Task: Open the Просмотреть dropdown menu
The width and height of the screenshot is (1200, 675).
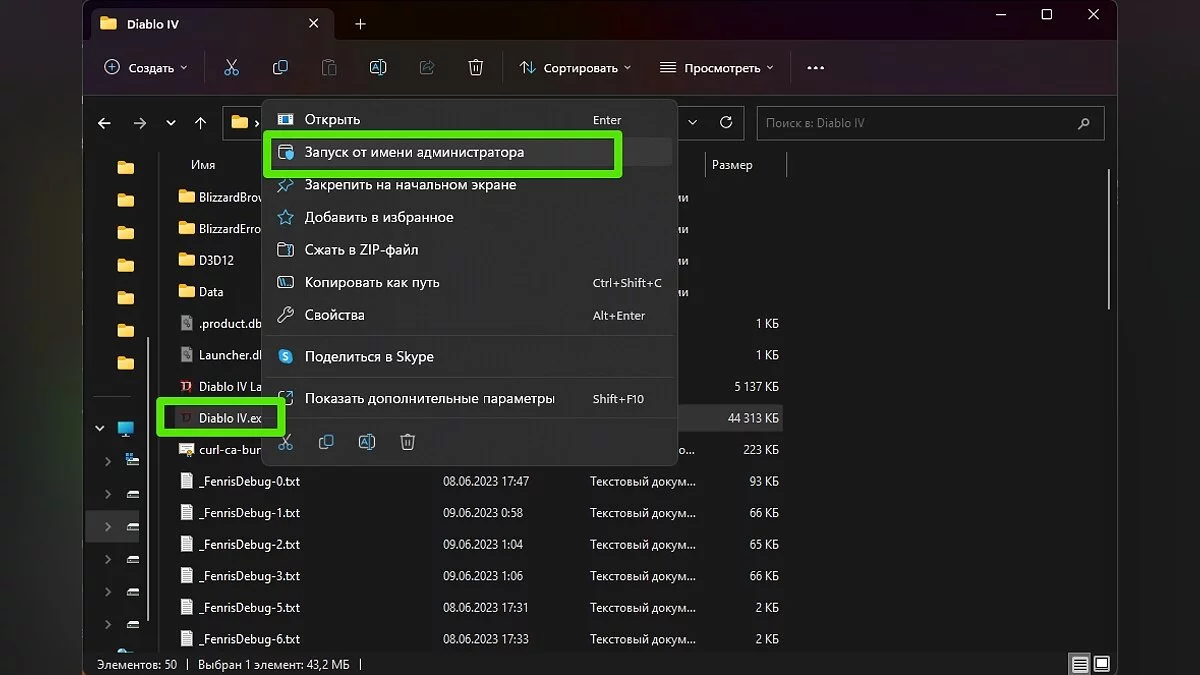Action: click(x=717, y=68)
